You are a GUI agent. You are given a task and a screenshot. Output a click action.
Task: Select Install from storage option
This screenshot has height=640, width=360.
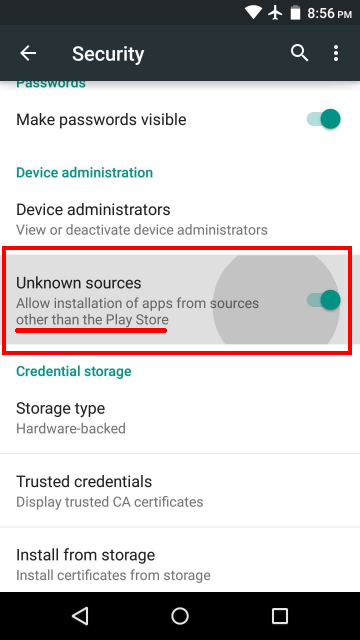click(180, 564)
